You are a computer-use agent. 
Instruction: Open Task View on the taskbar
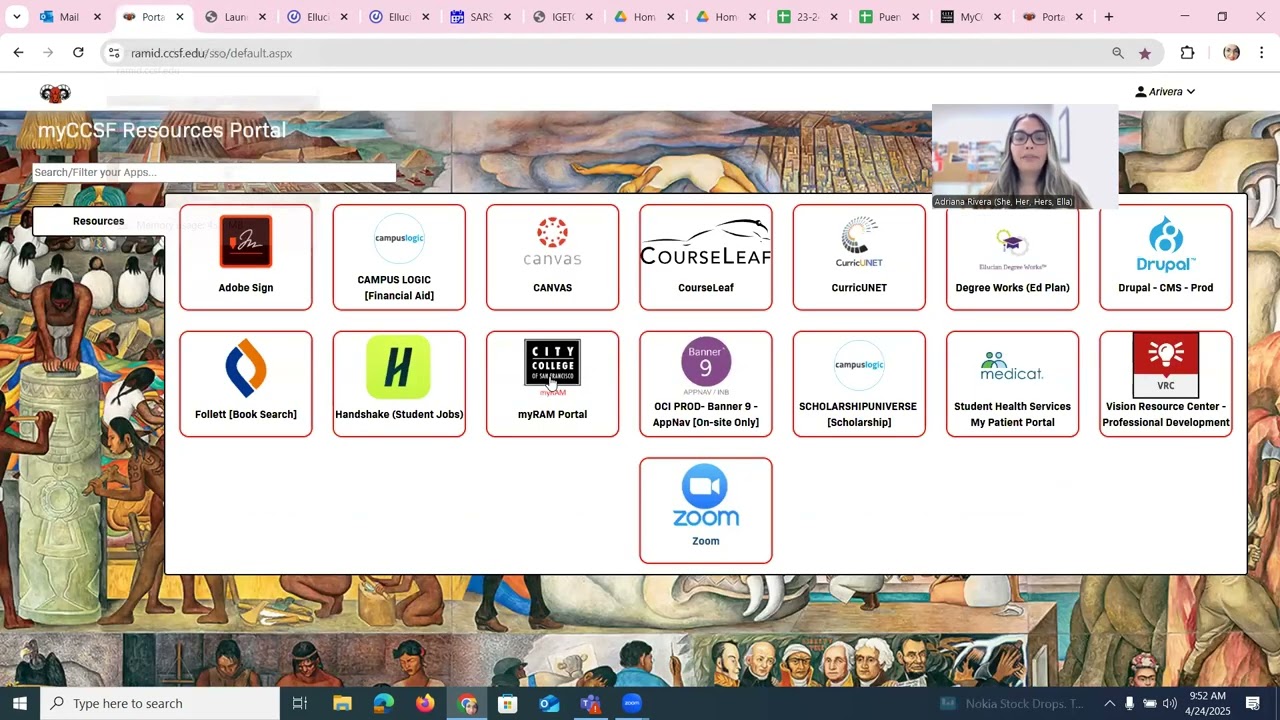coord(299,703)
